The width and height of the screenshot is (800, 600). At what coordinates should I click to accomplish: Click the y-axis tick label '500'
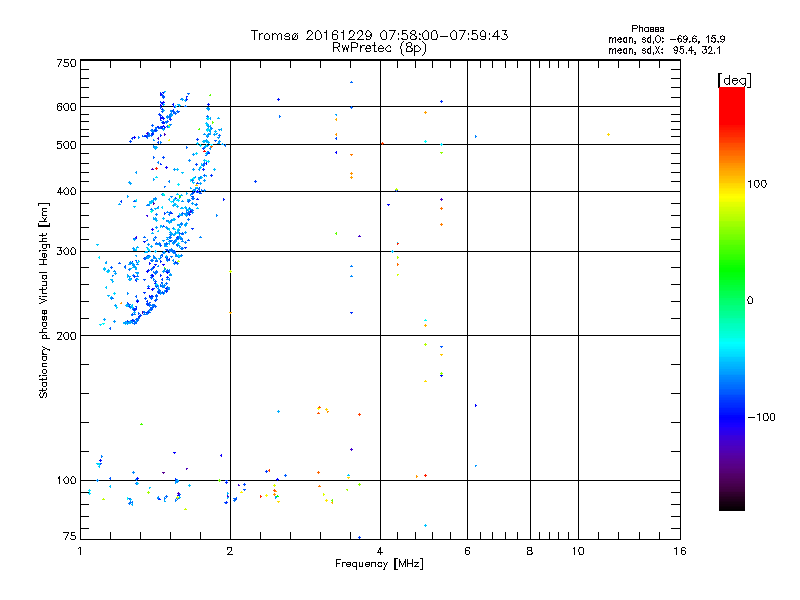(66, 145)
